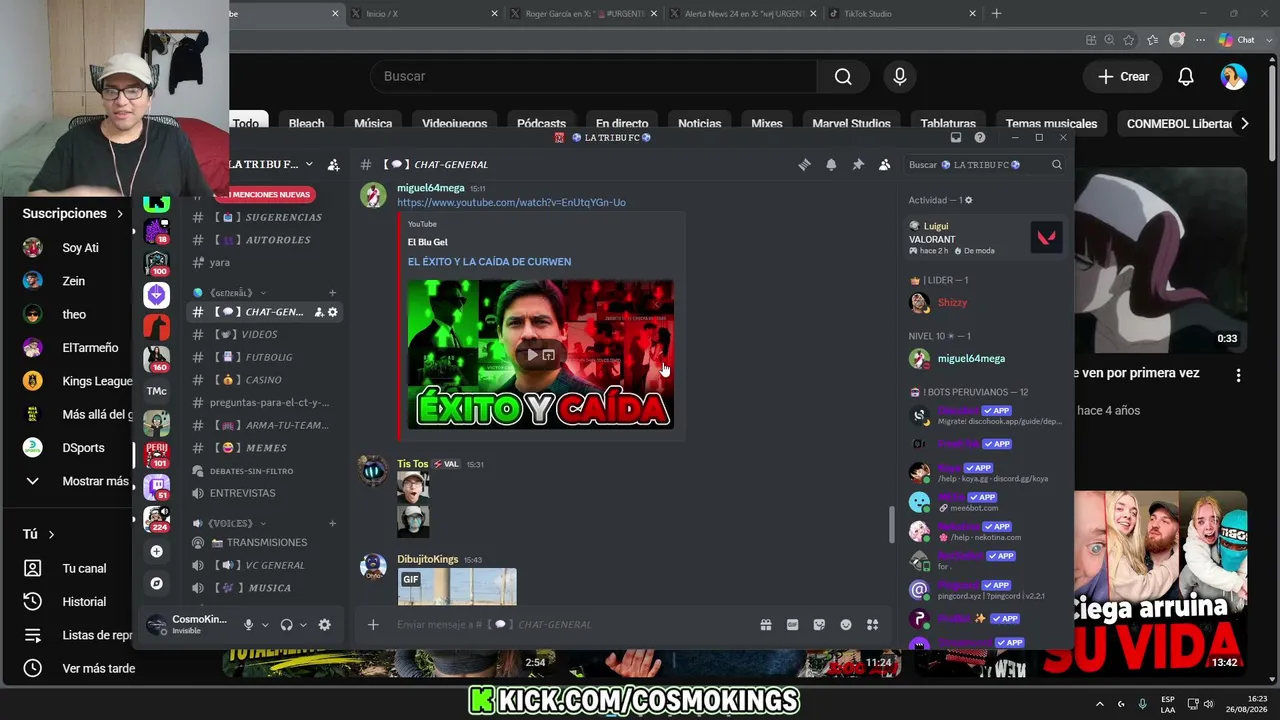Screen dimensions: 1280x720
Task: Open YouTube Crear button
Action: (1123, 77)
